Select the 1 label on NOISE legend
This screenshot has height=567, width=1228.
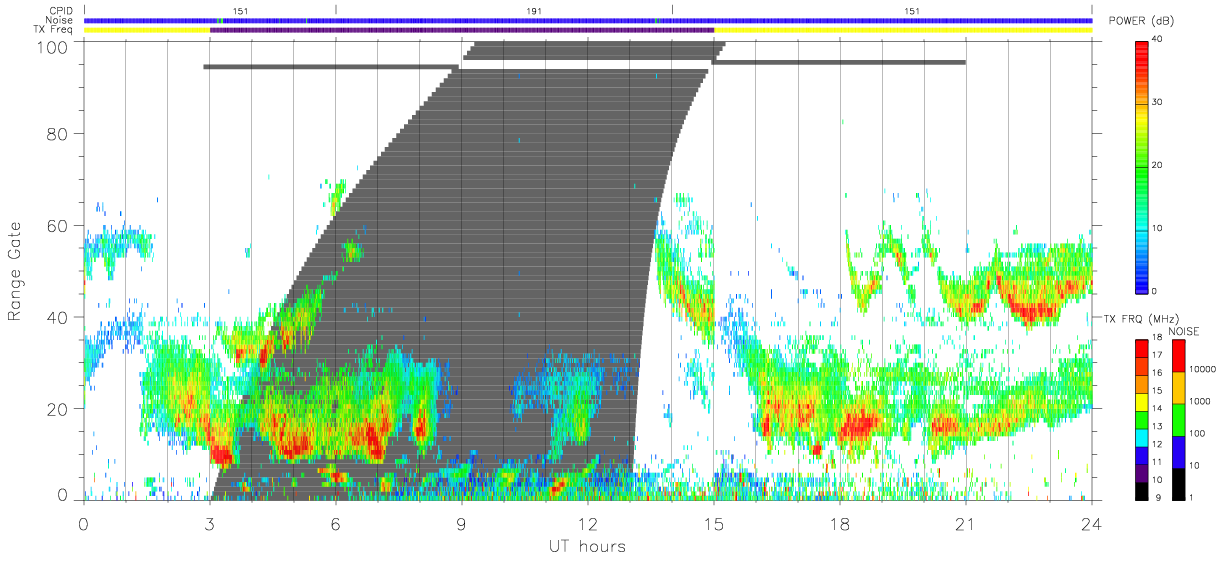(1191, 497)
